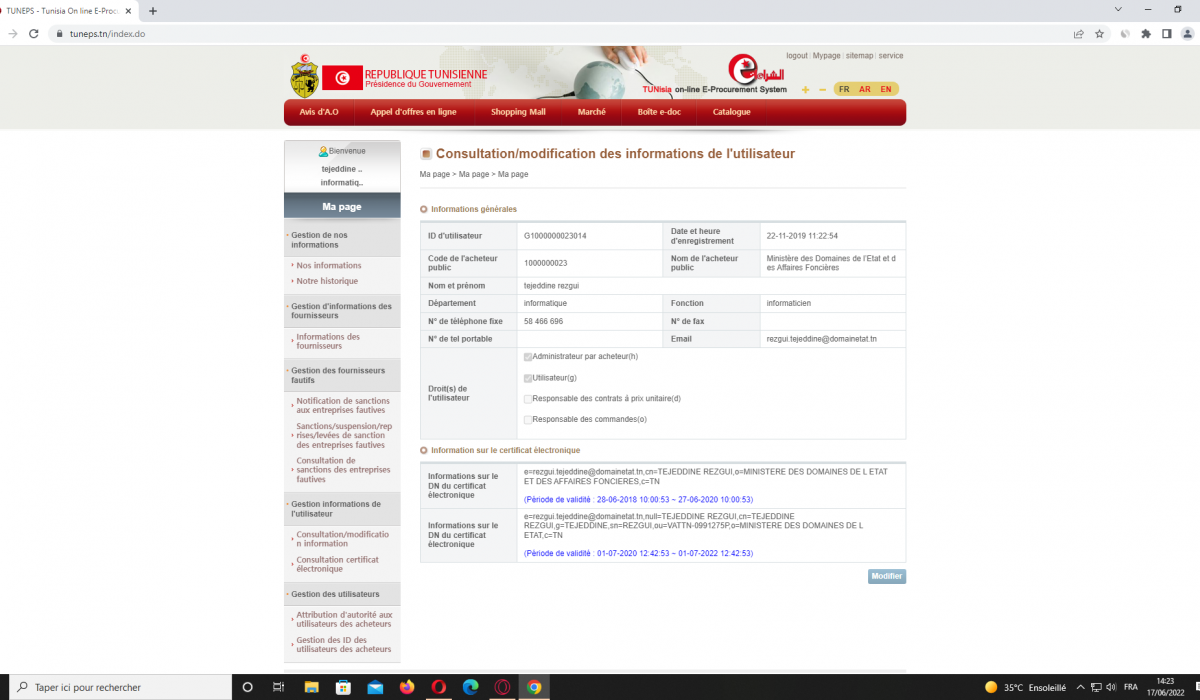Click the share page icon in address bar

coord(1079,33)
